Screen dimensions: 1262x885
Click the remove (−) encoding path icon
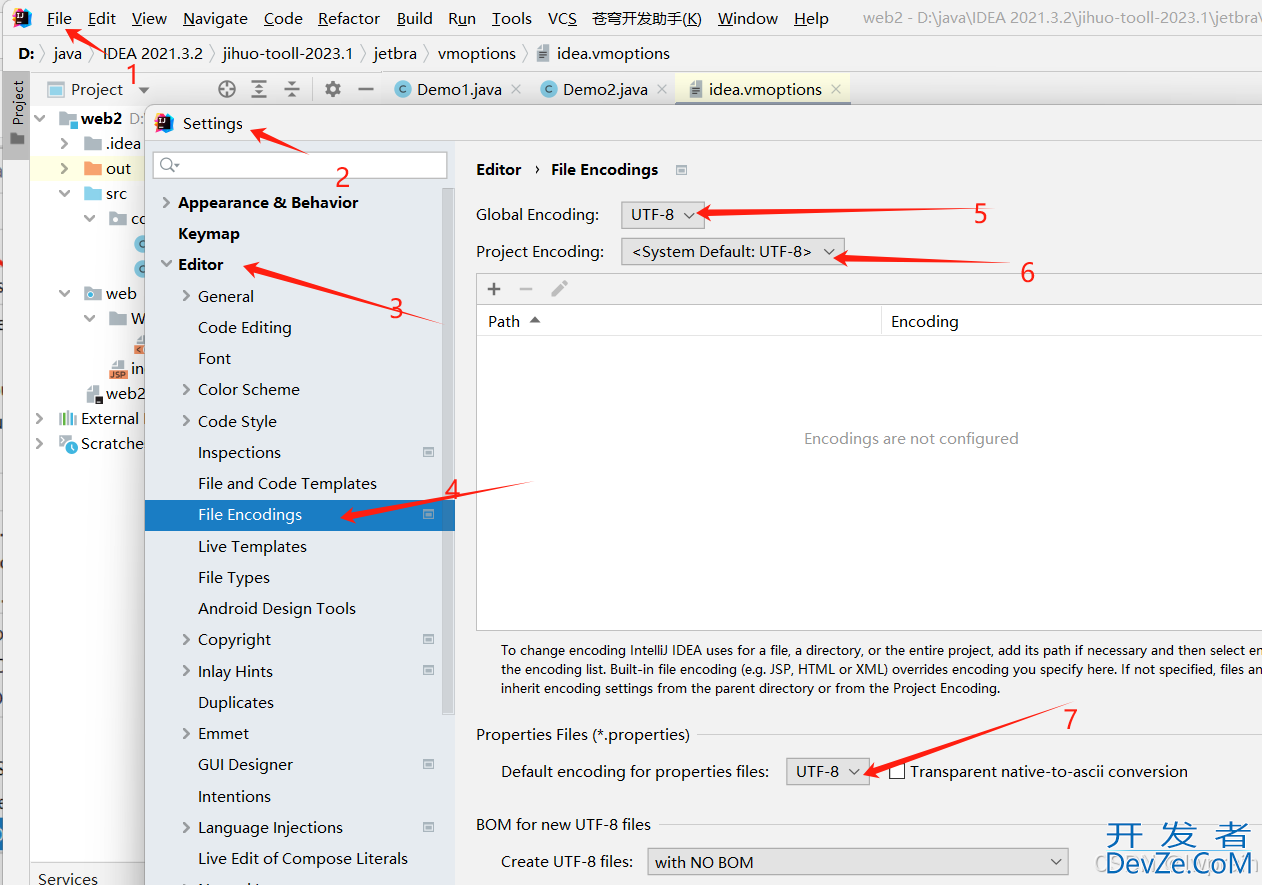tap(526, 289)
